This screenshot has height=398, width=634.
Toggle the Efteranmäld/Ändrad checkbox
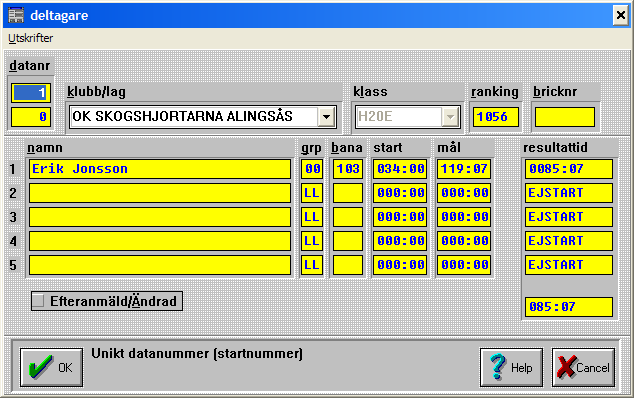(107, 301)
